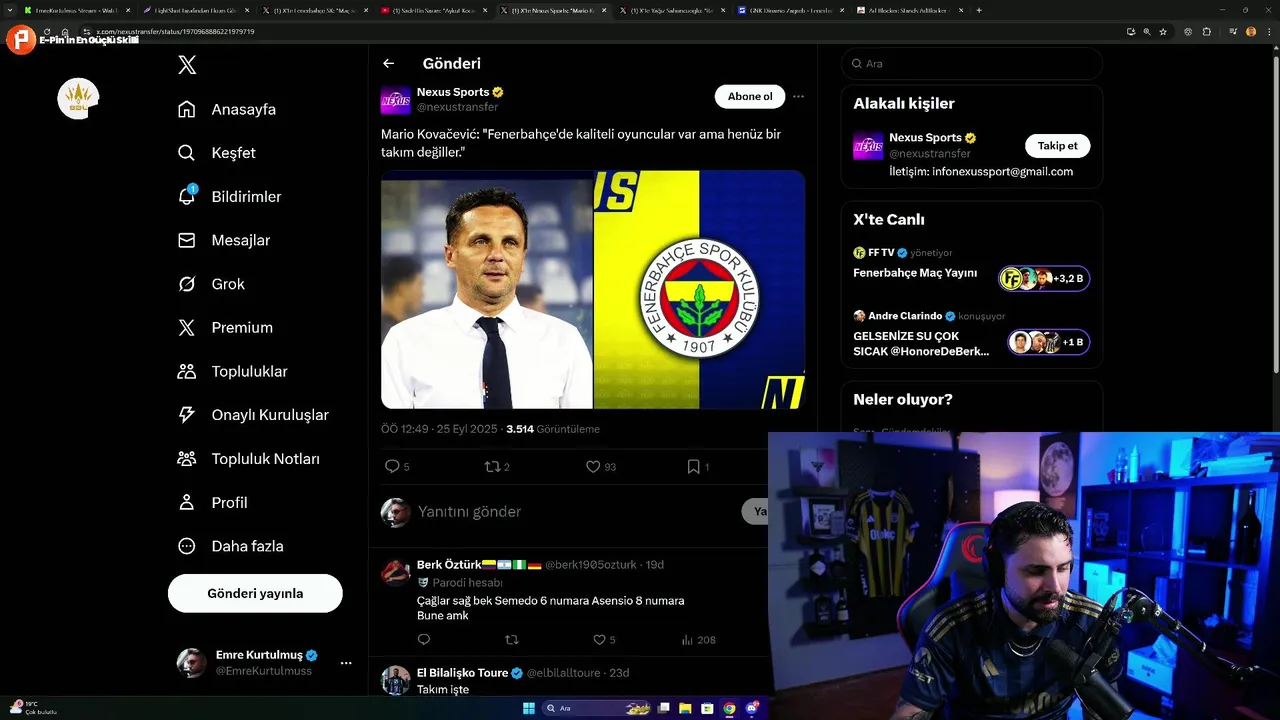Open the Kovačević Fenerbahçe post image

[x=593, y=290]
